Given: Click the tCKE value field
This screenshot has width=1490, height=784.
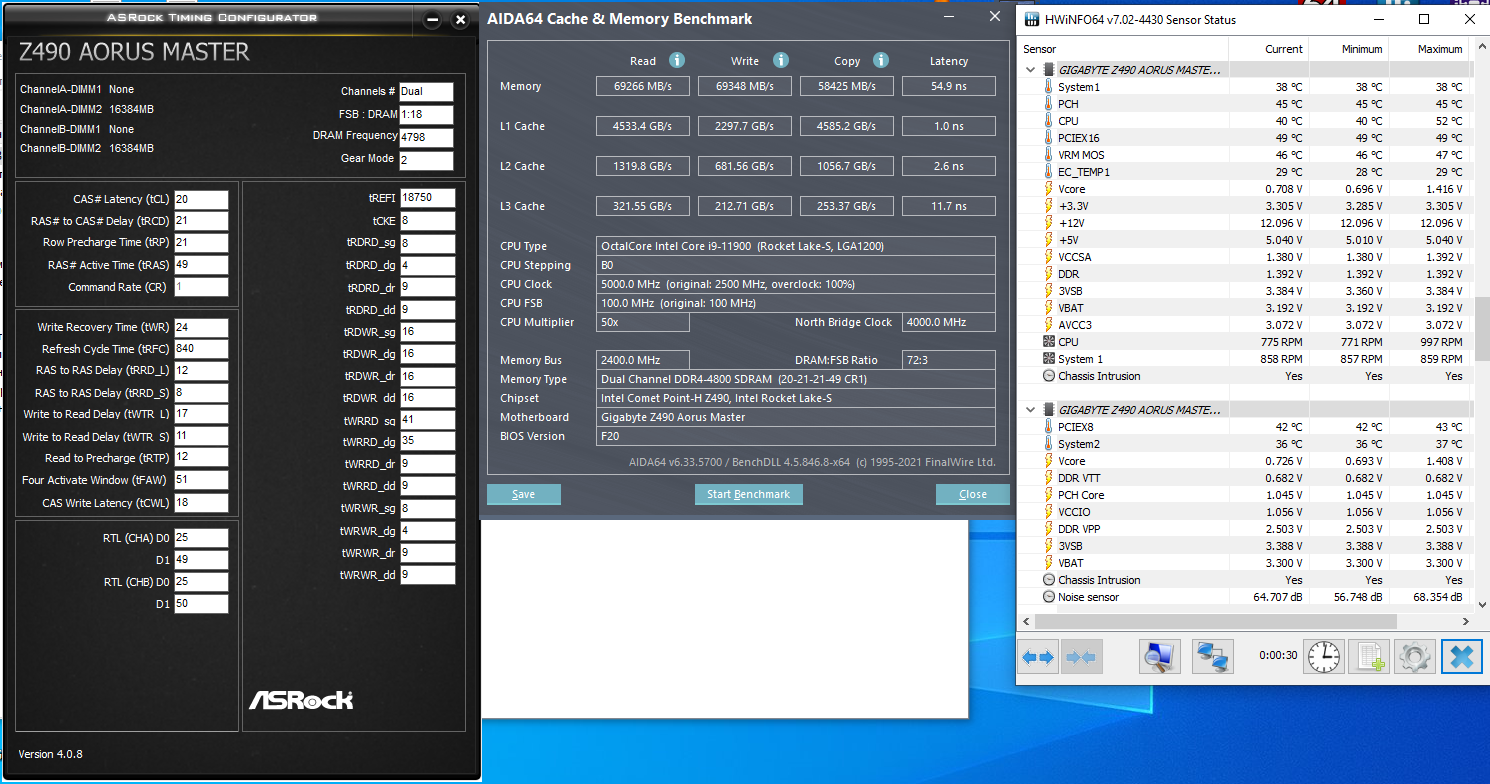Looking at the screenshot, I should point(427,220).
